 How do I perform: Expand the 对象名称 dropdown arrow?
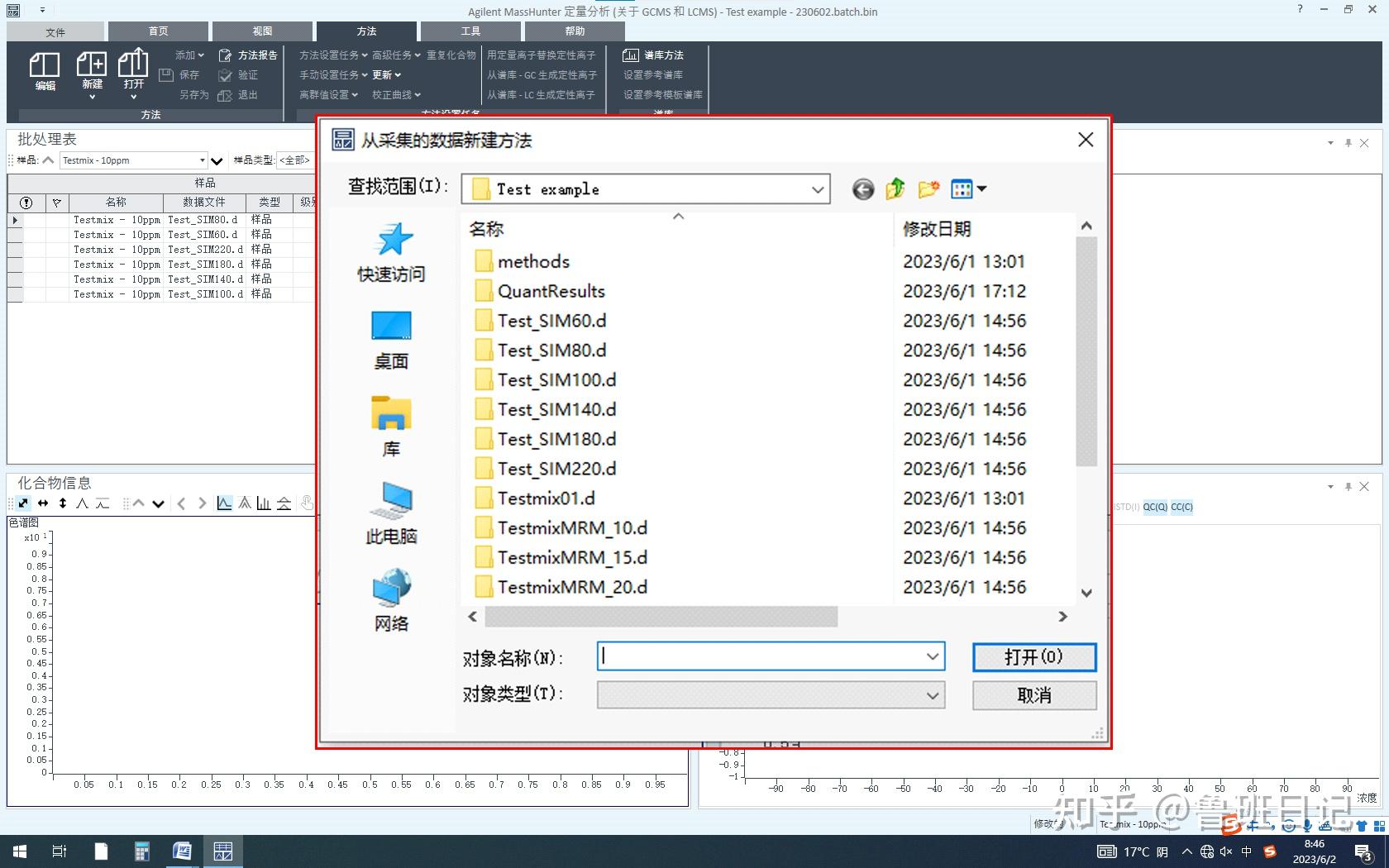(x=933, y=656)
